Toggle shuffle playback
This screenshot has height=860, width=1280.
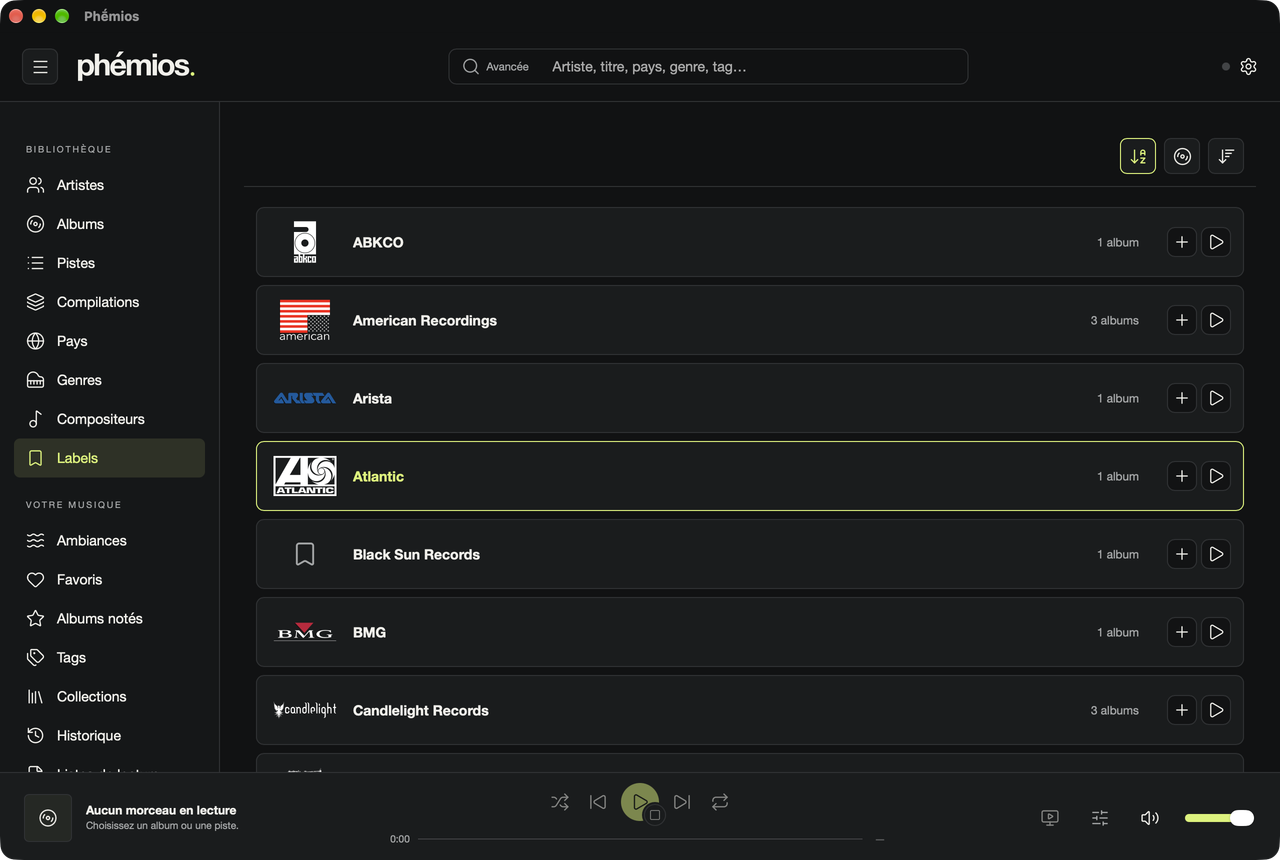point(560,802)
